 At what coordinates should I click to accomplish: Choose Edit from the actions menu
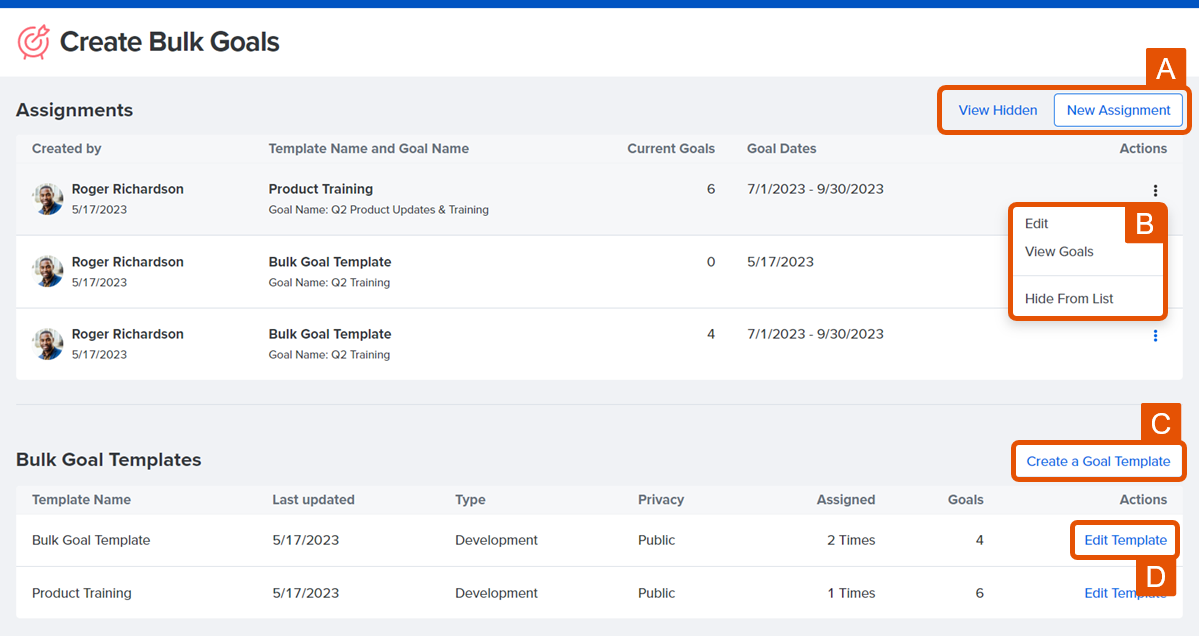(x=1036, y=224)
